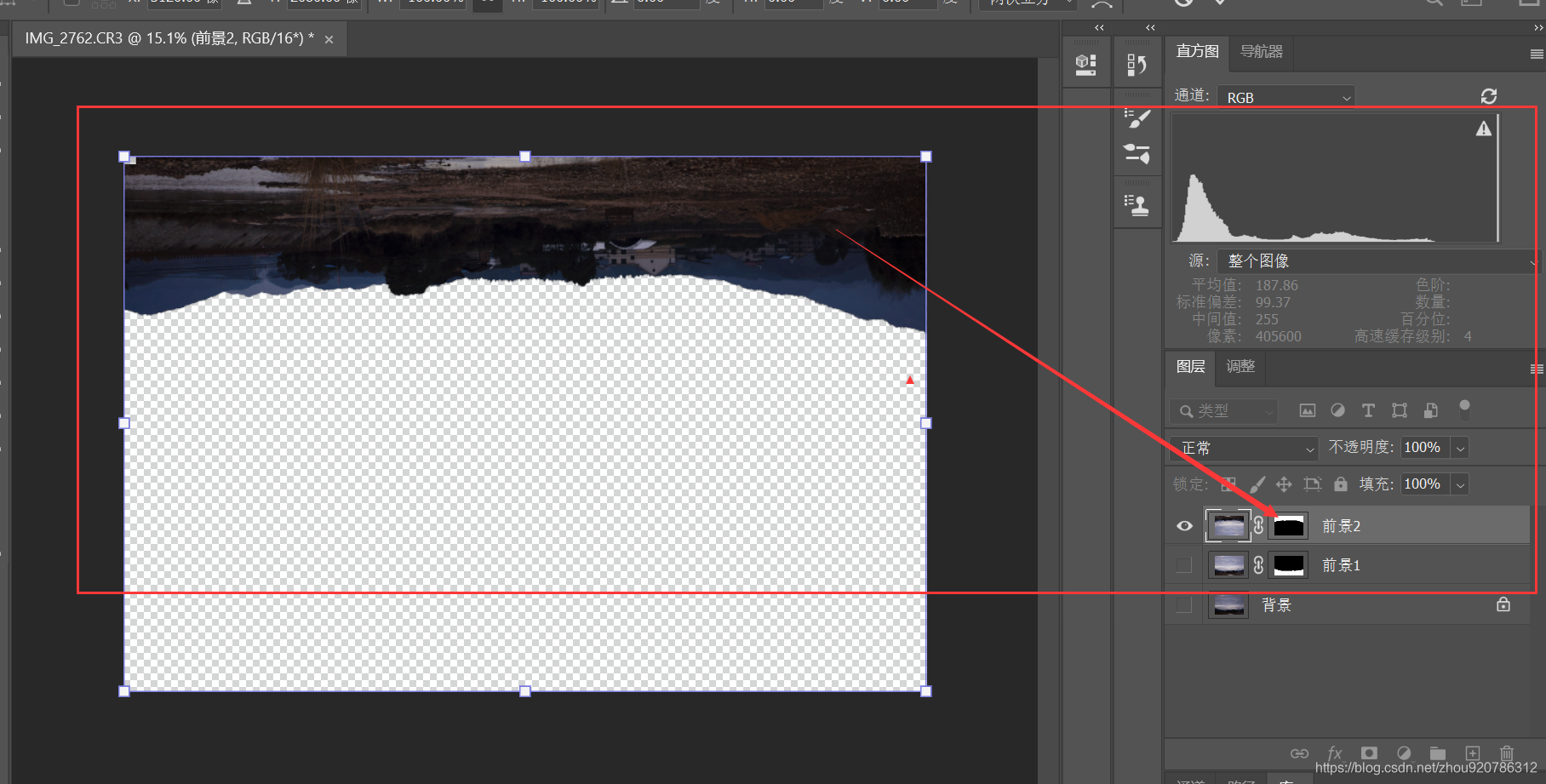
Task: Refresh the histogram with uncached data
Action: (1488, 96)
